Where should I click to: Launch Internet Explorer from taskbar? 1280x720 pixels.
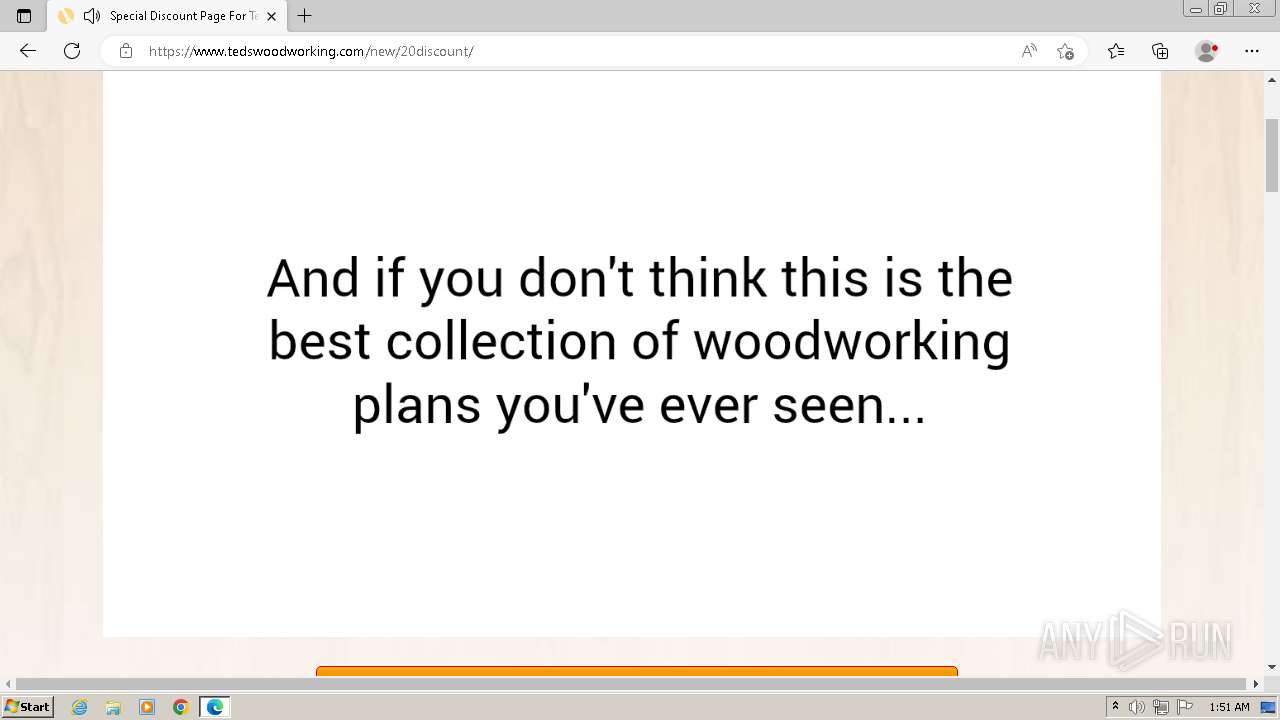[x=80, y=707]
